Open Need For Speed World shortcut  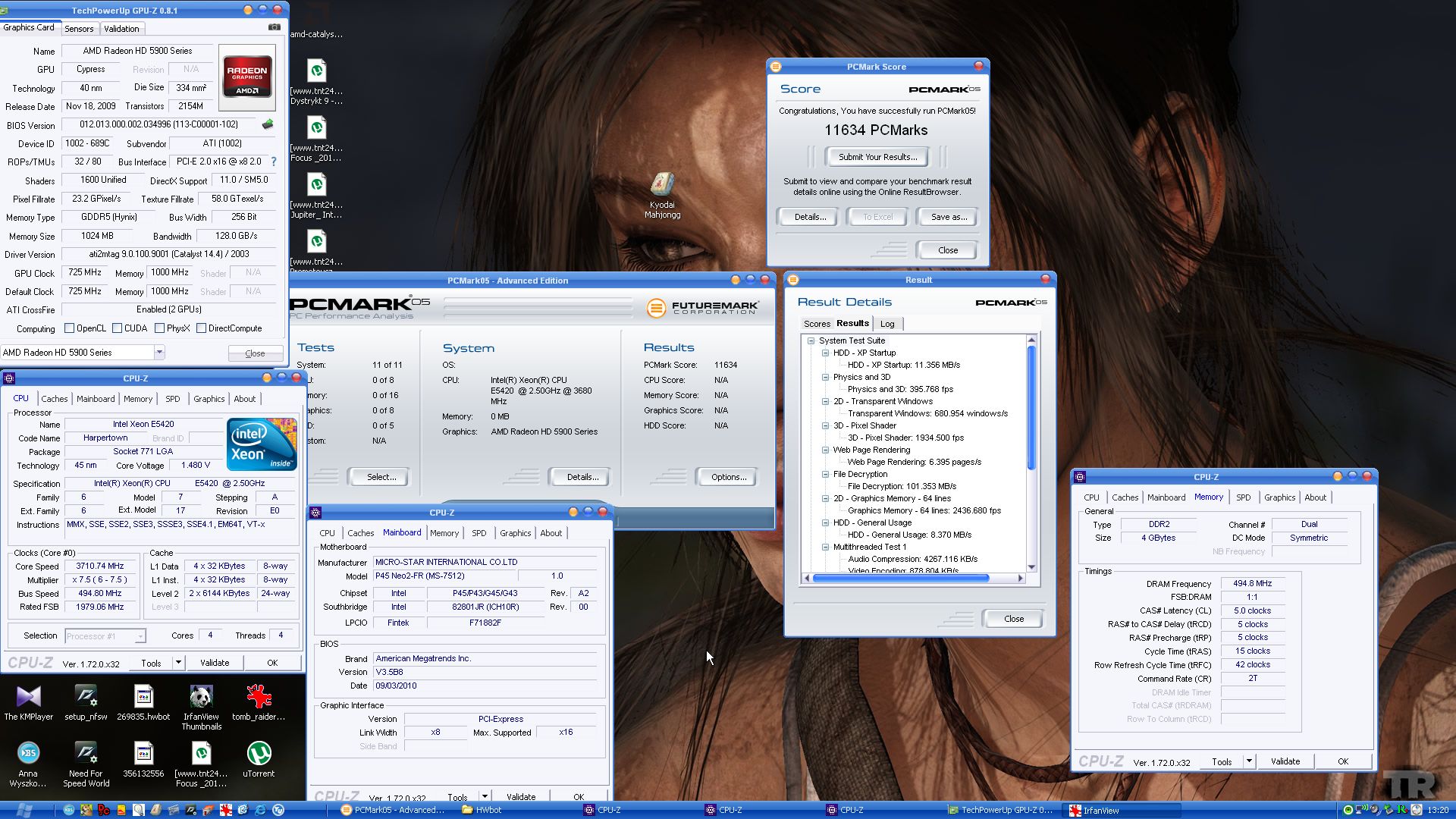pyautogui.click(x=86, y=764)
